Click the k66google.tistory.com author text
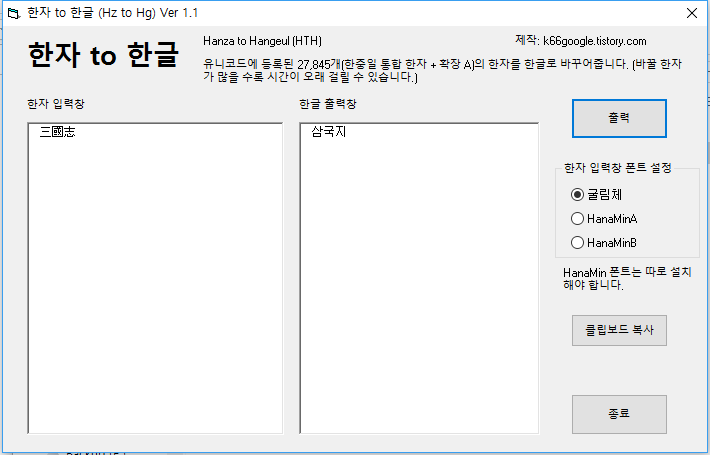The width and height of the screenshot is (710, 455). click(595, 41)
